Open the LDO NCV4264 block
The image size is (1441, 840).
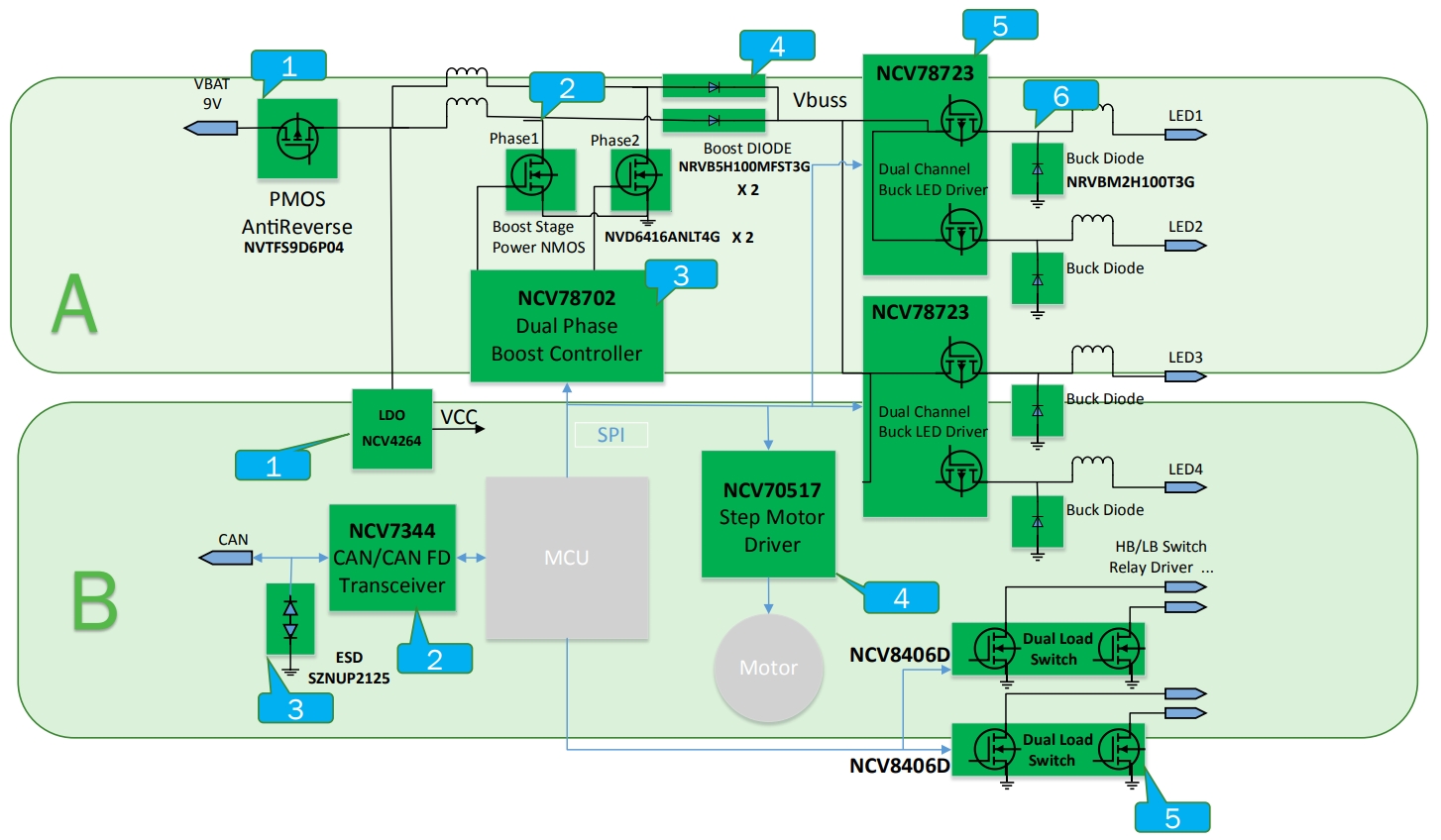pyautogui.click(x=391, y=429)
